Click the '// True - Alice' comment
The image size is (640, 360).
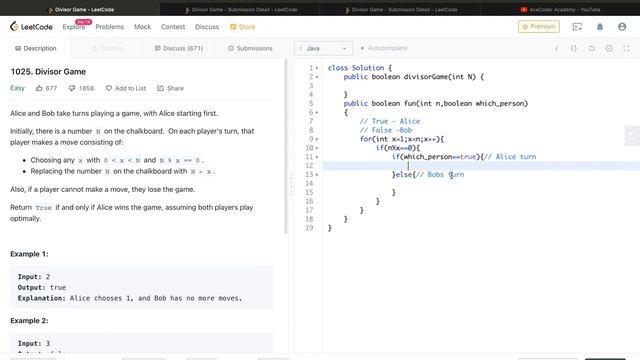coord(390,121)
